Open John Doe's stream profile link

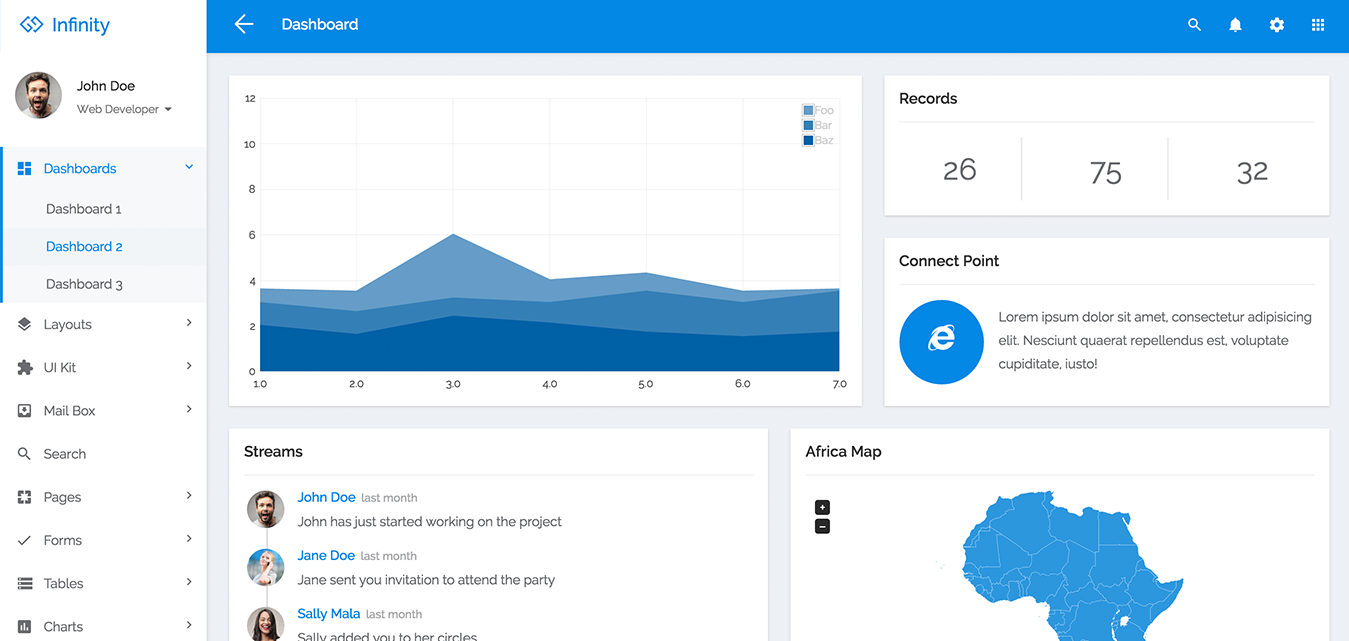(x=326, y=497)
